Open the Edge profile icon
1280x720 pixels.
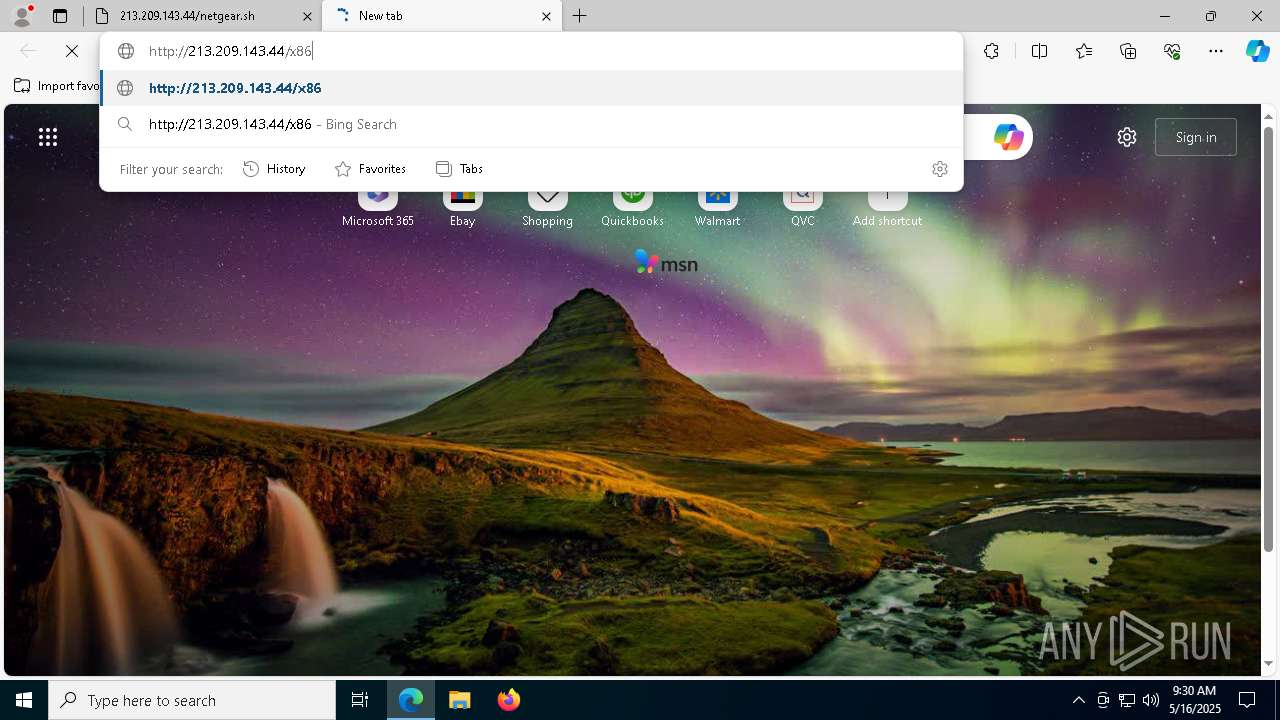(x=22, y=16)
